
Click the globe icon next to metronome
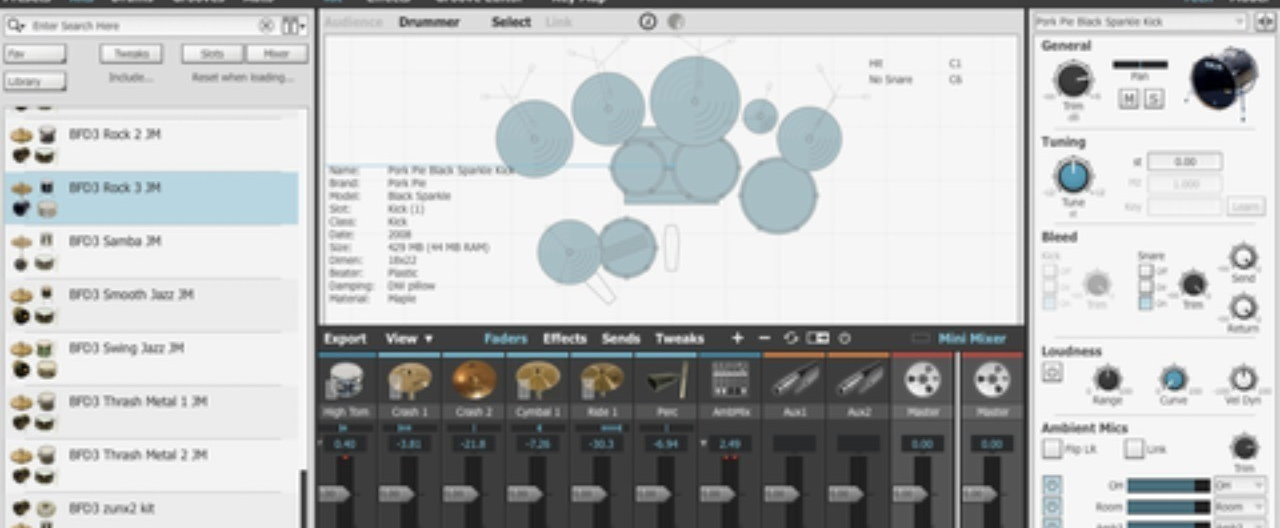[x=676, y=21]
